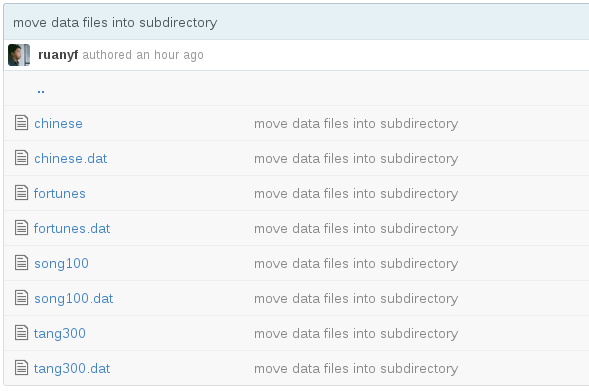589x391 pixels.
Task: Click the file icon beside fortunes.dat
Action: pos(21,228)
